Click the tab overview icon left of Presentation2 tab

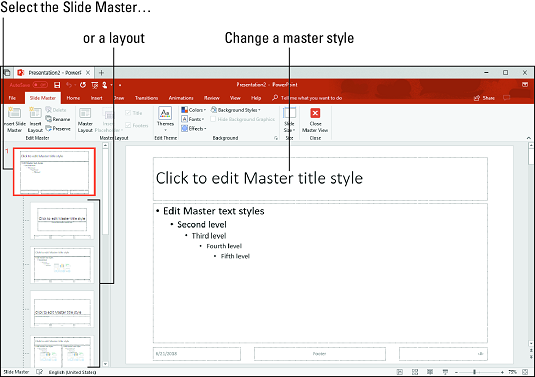point(7,73)
